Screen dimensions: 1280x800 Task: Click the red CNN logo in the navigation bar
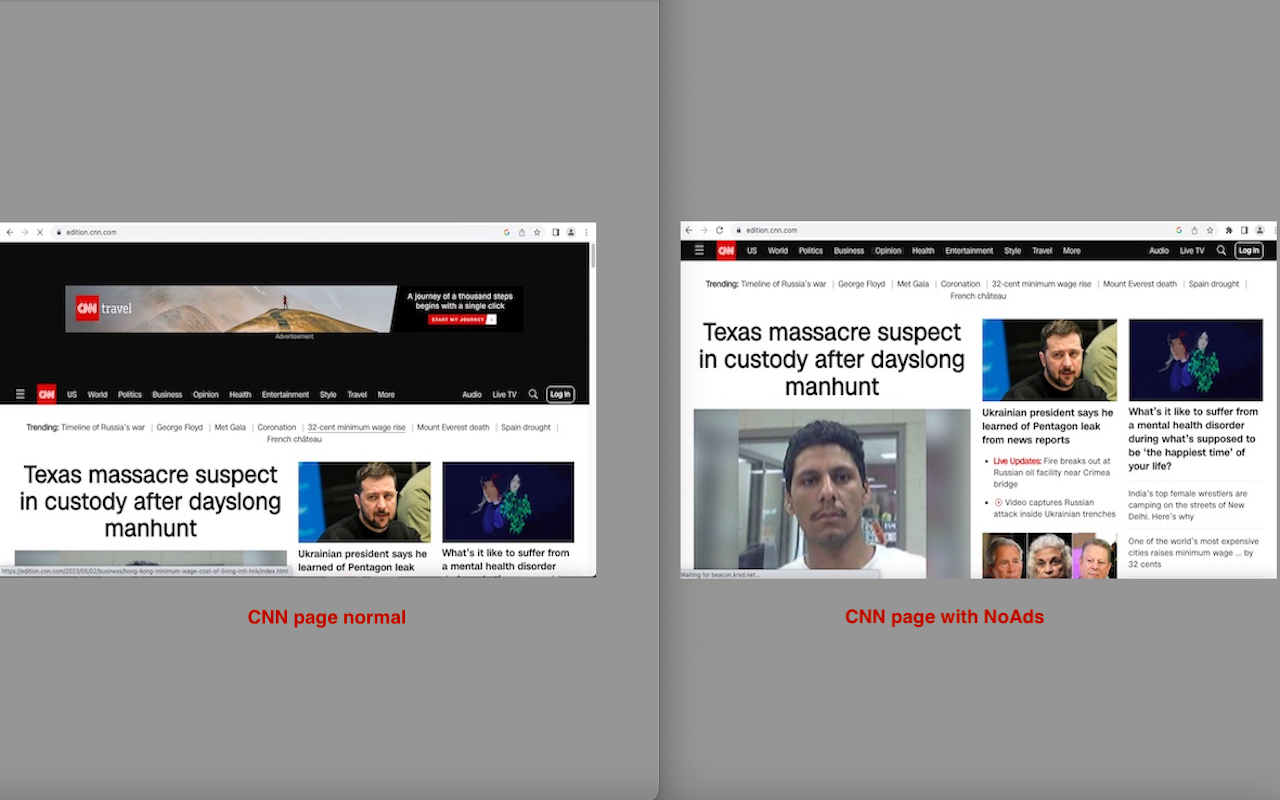point(724,250)
